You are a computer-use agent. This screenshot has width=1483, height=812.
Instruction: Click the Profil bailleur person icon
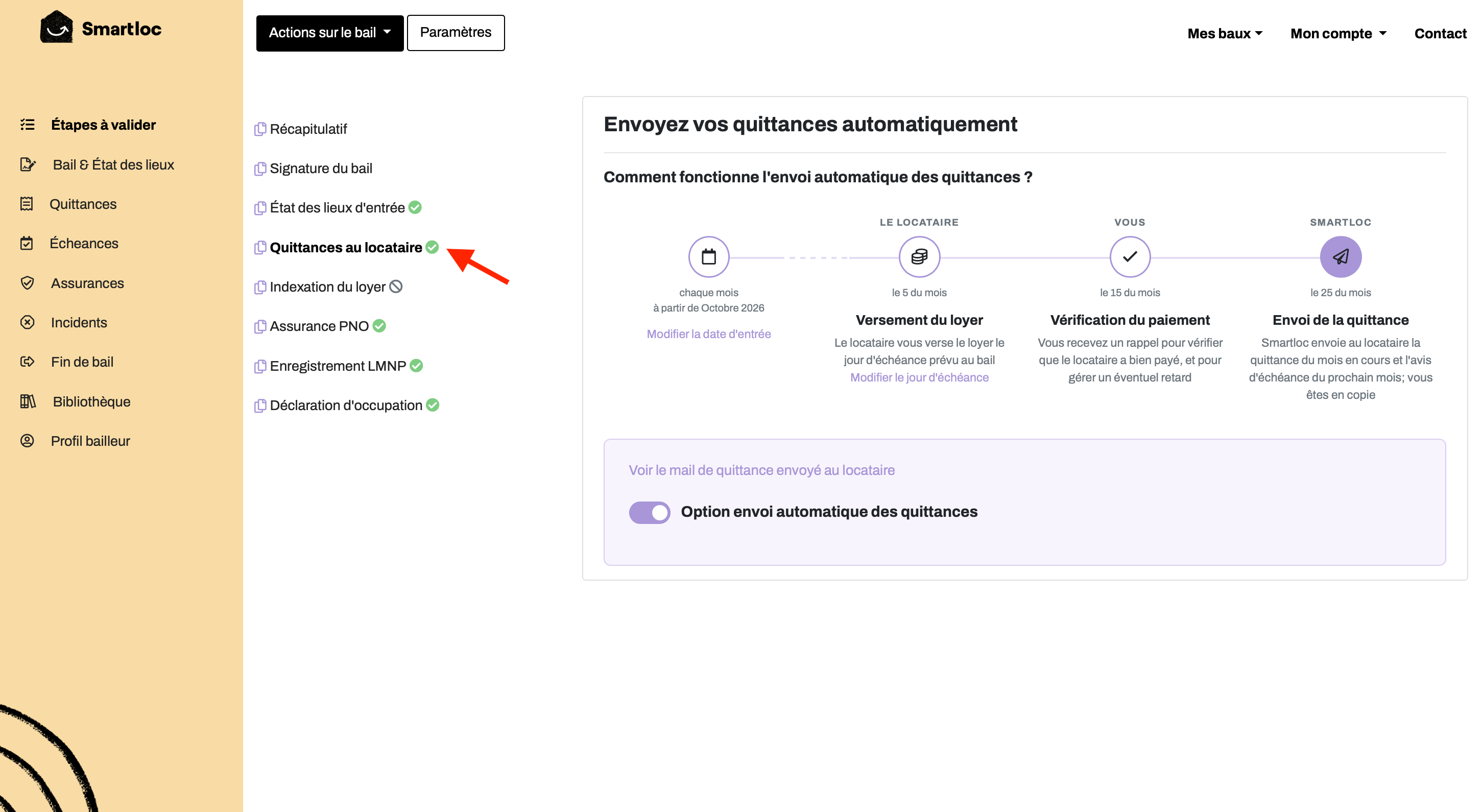(x=27, y=441)
